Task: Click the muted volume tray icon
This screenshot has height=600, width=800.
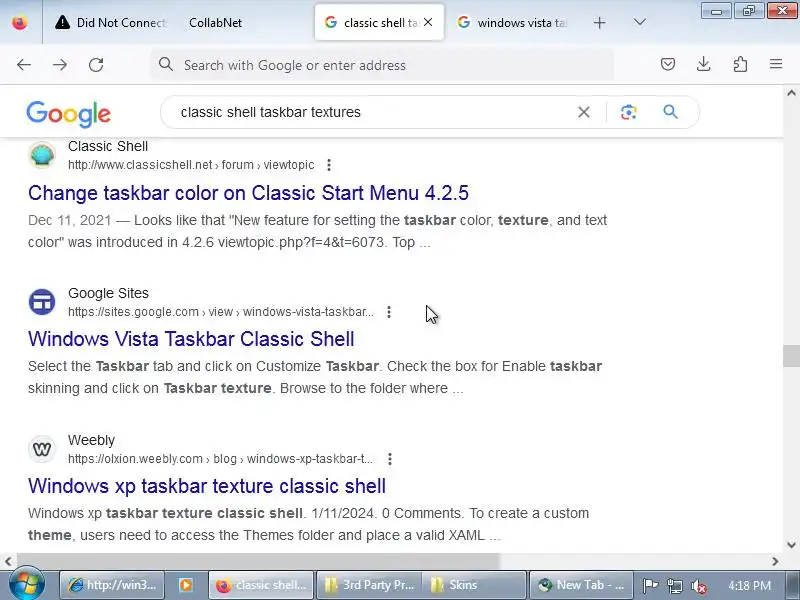Action: point(698,585)
